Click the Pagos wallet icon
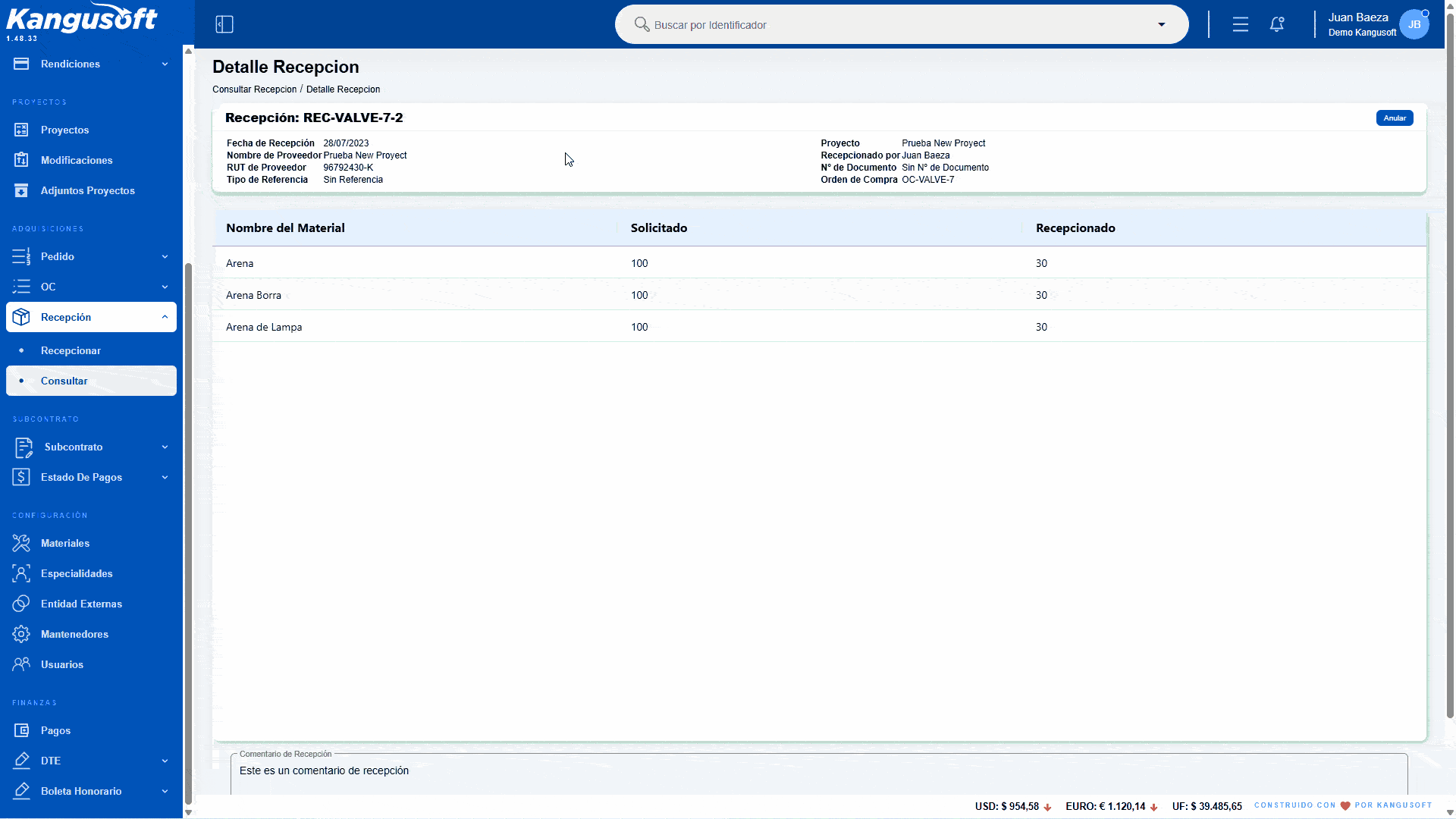Viewport: 1456px width, 819px height. click(21, 730)
